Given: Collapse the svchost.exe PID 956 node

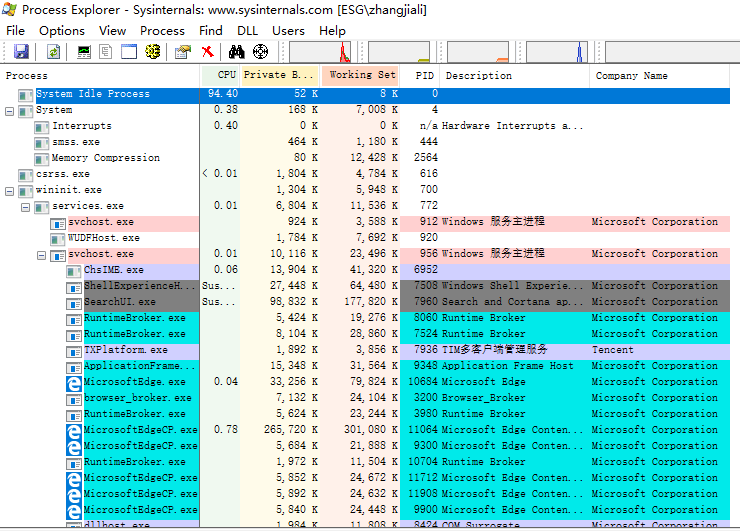Looking at the screenshot, I should click(42, 255).
